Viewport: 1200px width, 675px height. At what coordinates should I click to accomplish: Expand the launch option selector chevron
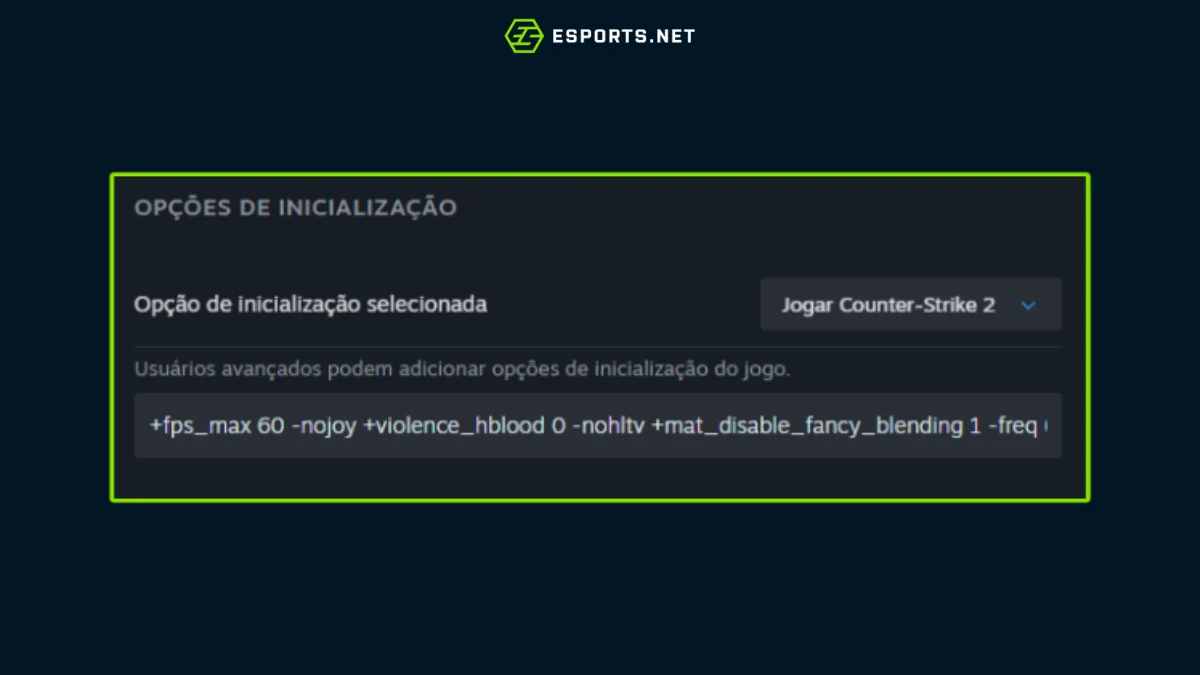pos(1028,306)
